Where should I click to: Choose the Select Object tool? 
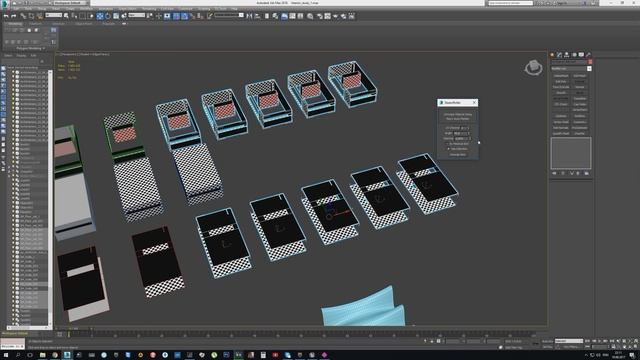pyautogui.click(x=66, y=16)
